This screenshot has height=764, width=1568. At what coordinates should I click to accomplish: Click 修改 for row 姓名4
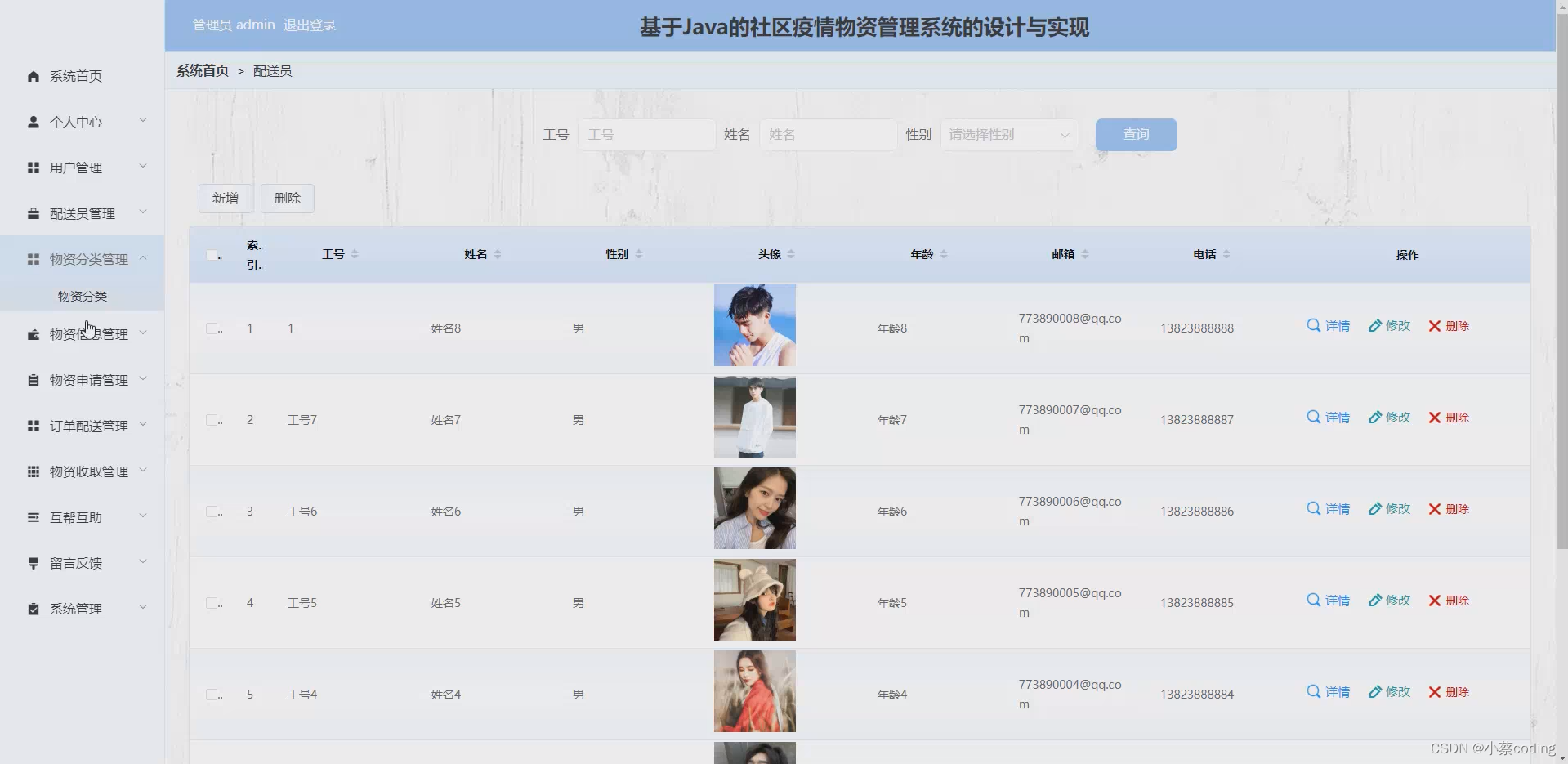click(1390, 692)
